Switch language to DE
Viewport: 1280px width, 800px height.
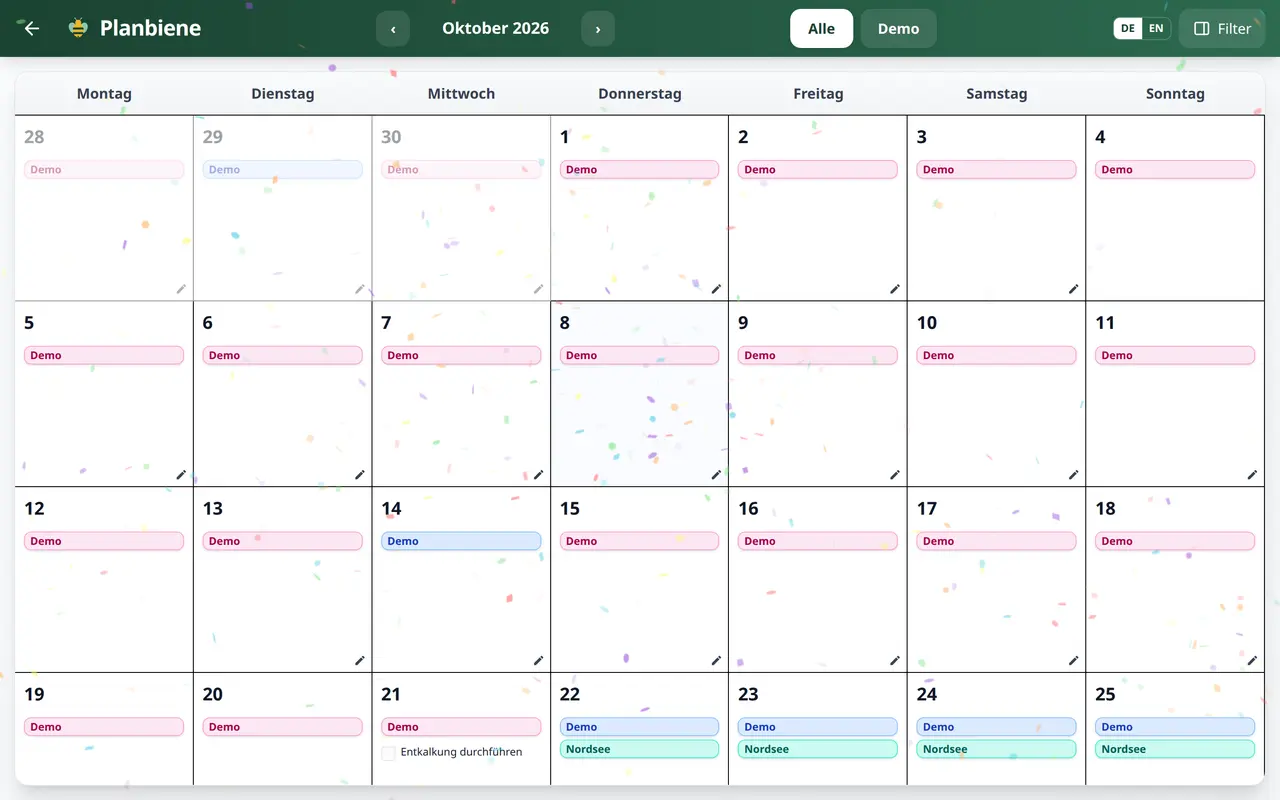tap(1128, 28)
